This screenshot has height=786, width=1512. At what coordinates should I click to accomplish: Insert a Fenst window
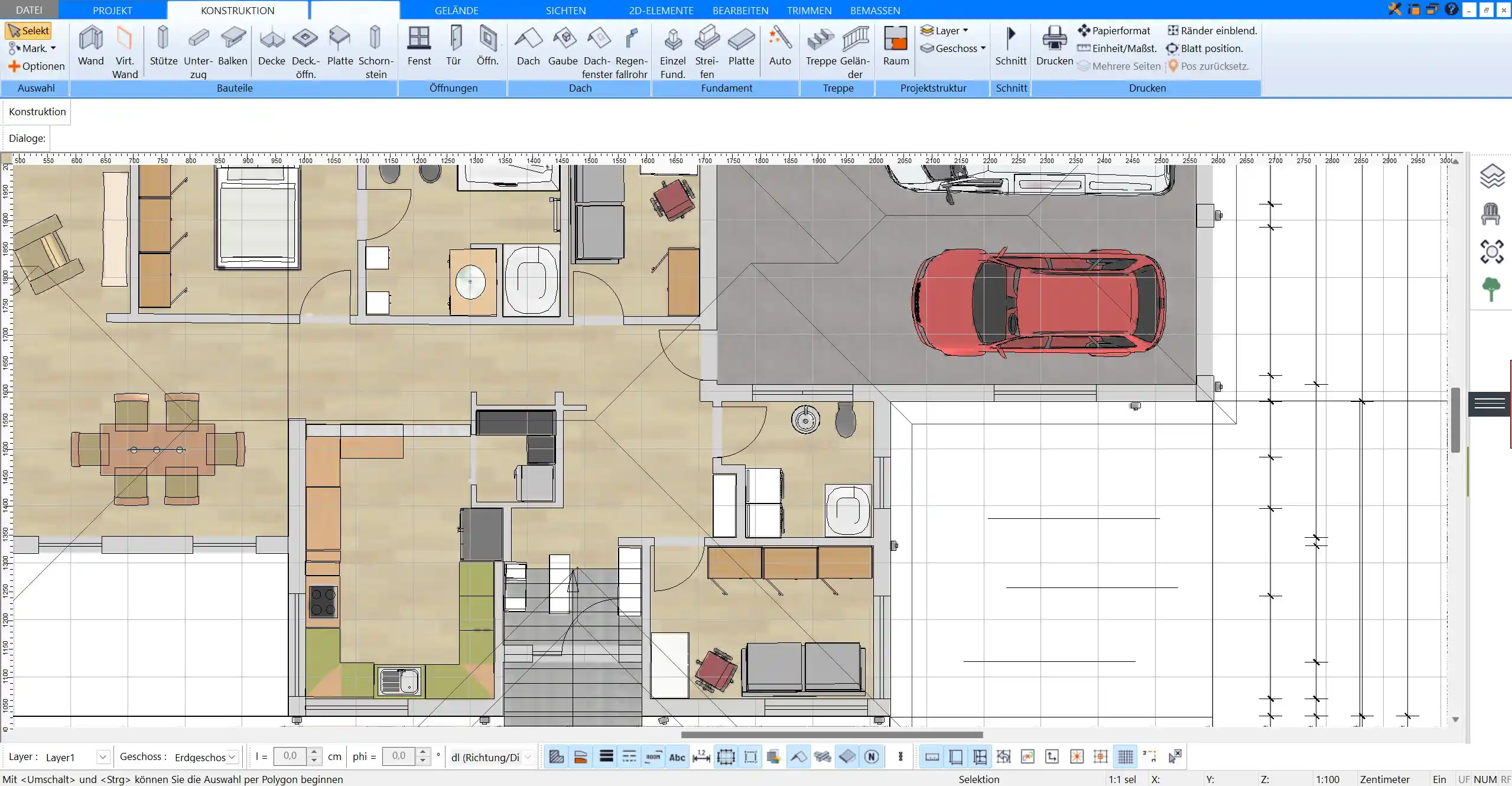(419, 46)
